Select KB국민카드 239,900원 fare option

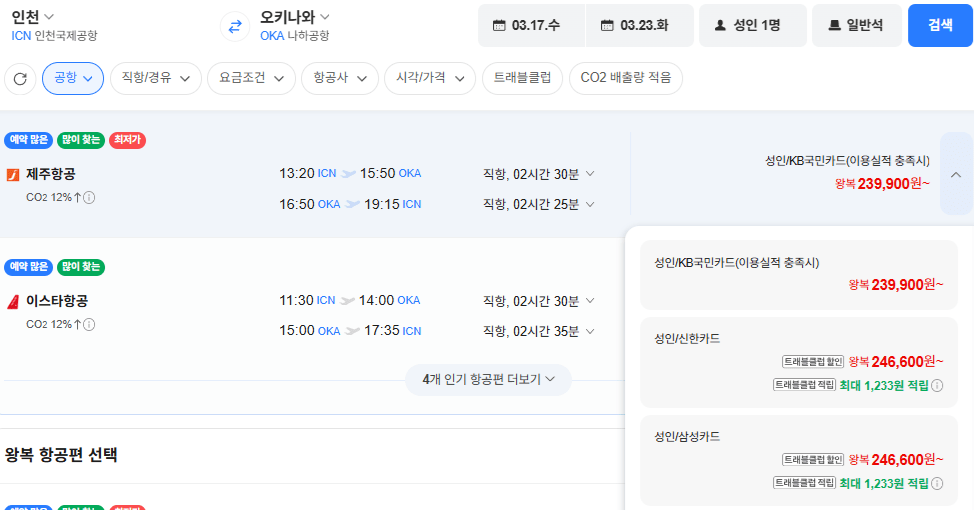click(x=799, y=275)
